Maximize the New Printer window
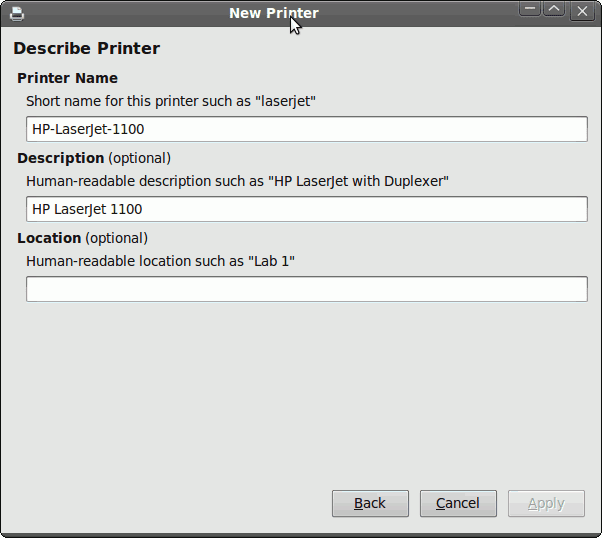Viewport: 602px width, 538px height. pos(554,9)
